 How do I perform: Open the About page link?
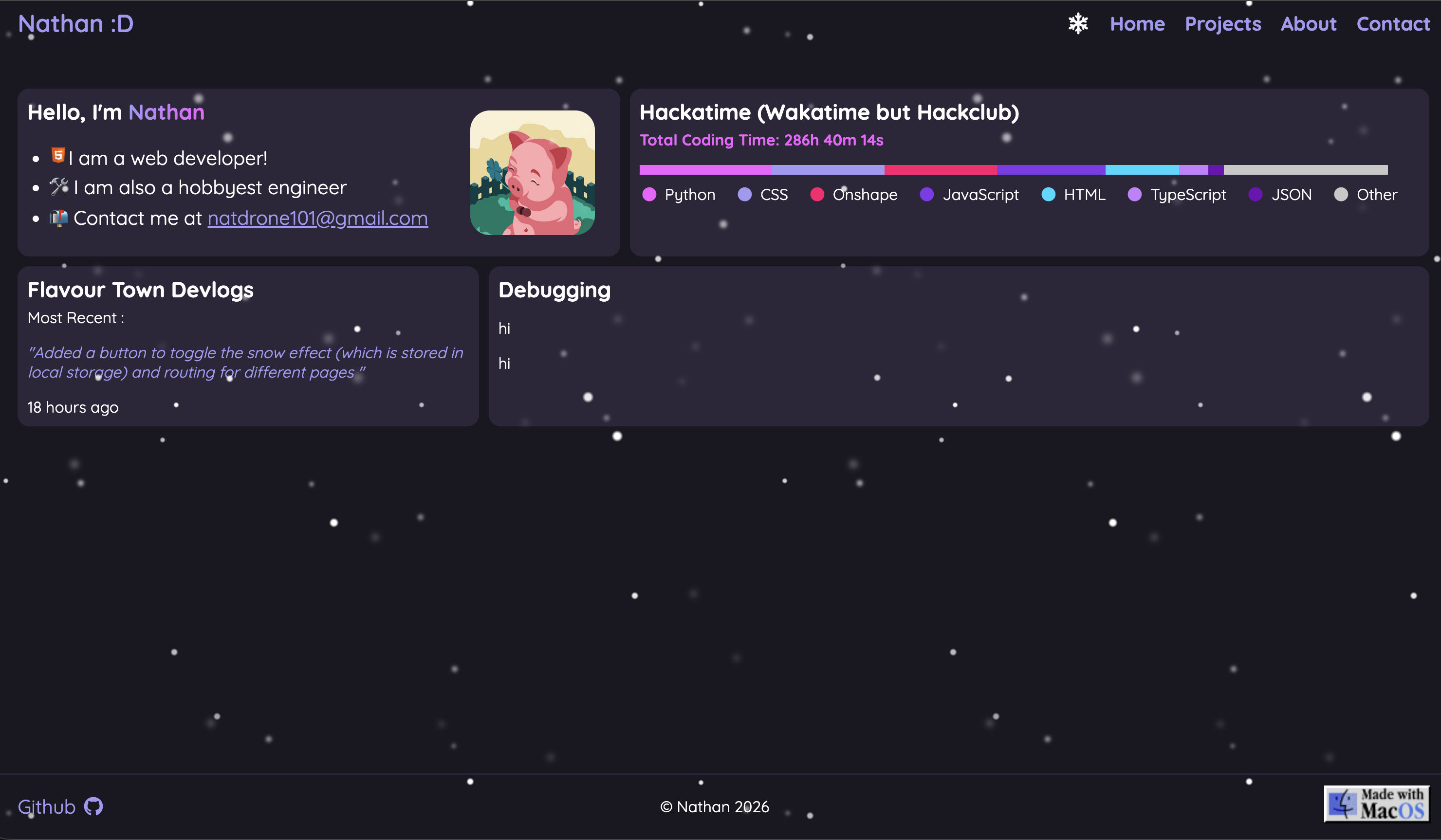tap(1308, 24)
